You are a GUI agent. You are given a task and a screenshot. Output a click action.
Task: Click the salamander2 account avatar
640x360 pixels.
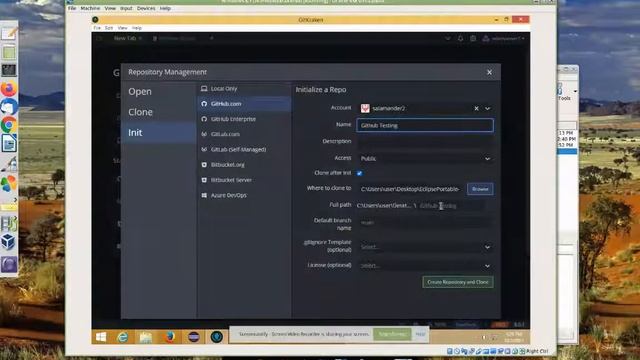[x=365, y=108]
